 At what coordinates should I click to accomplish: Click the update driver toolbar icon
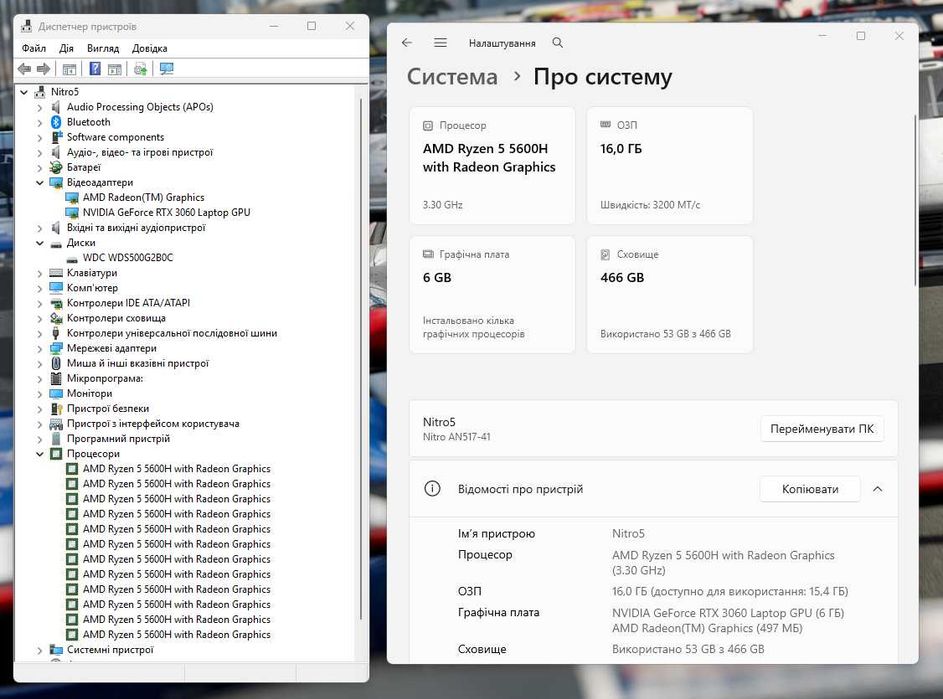click(141, 69)
